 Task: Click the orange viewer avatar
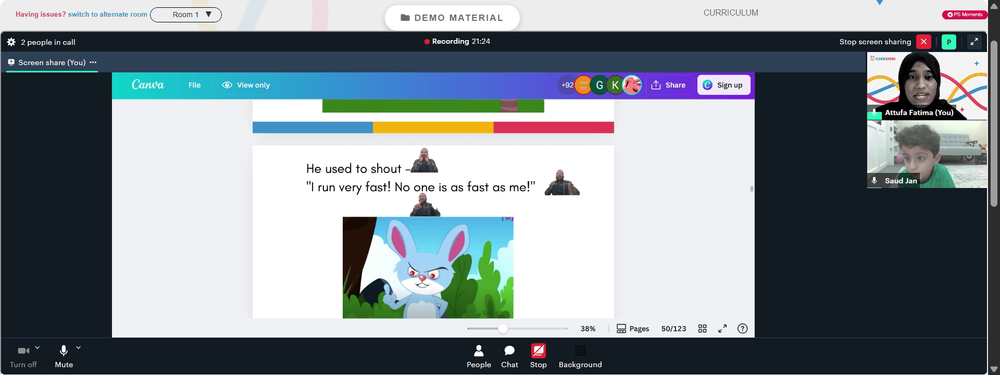(x=583, y=85)
